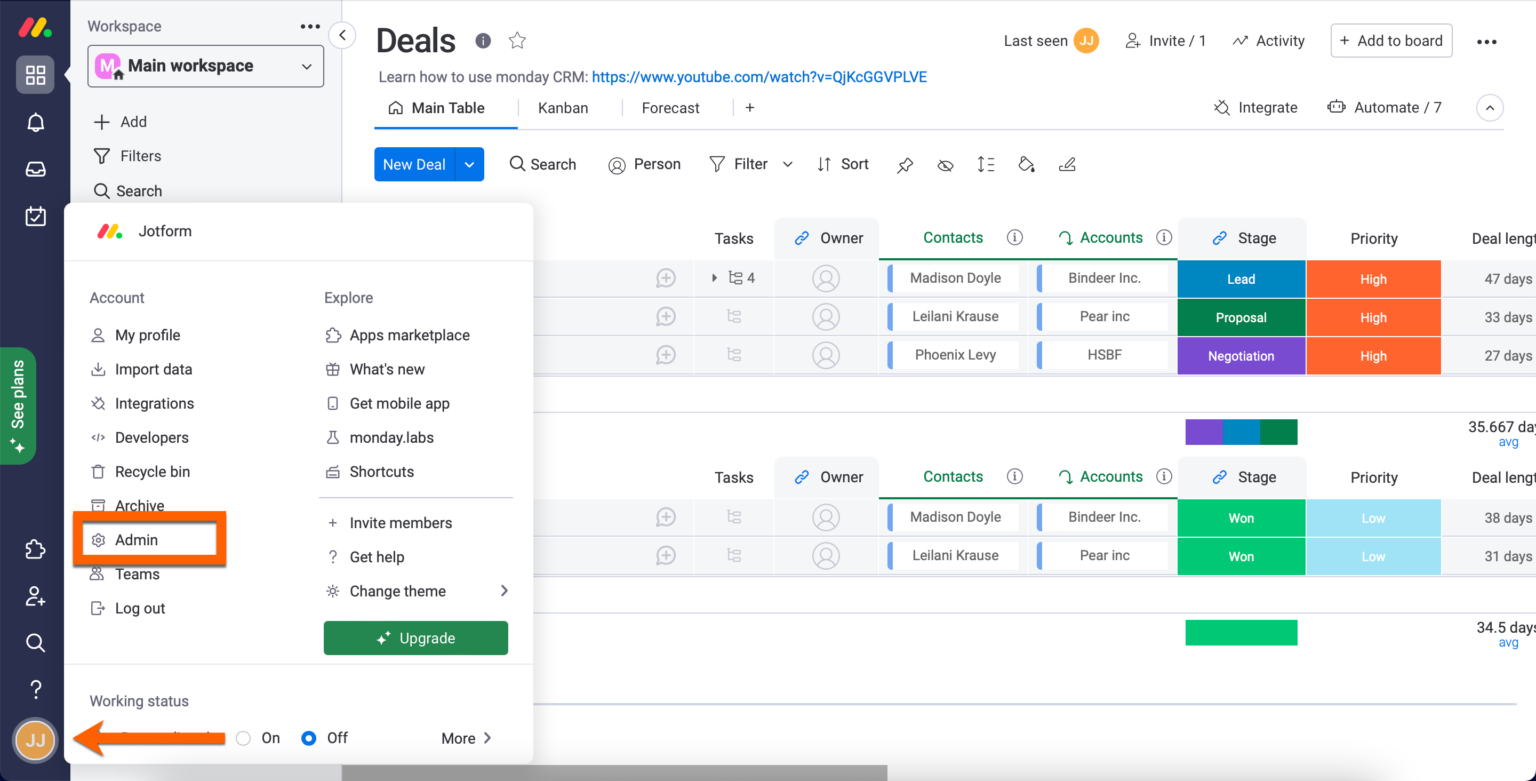Click the Upgrade button in the menu

coord(416,638)
